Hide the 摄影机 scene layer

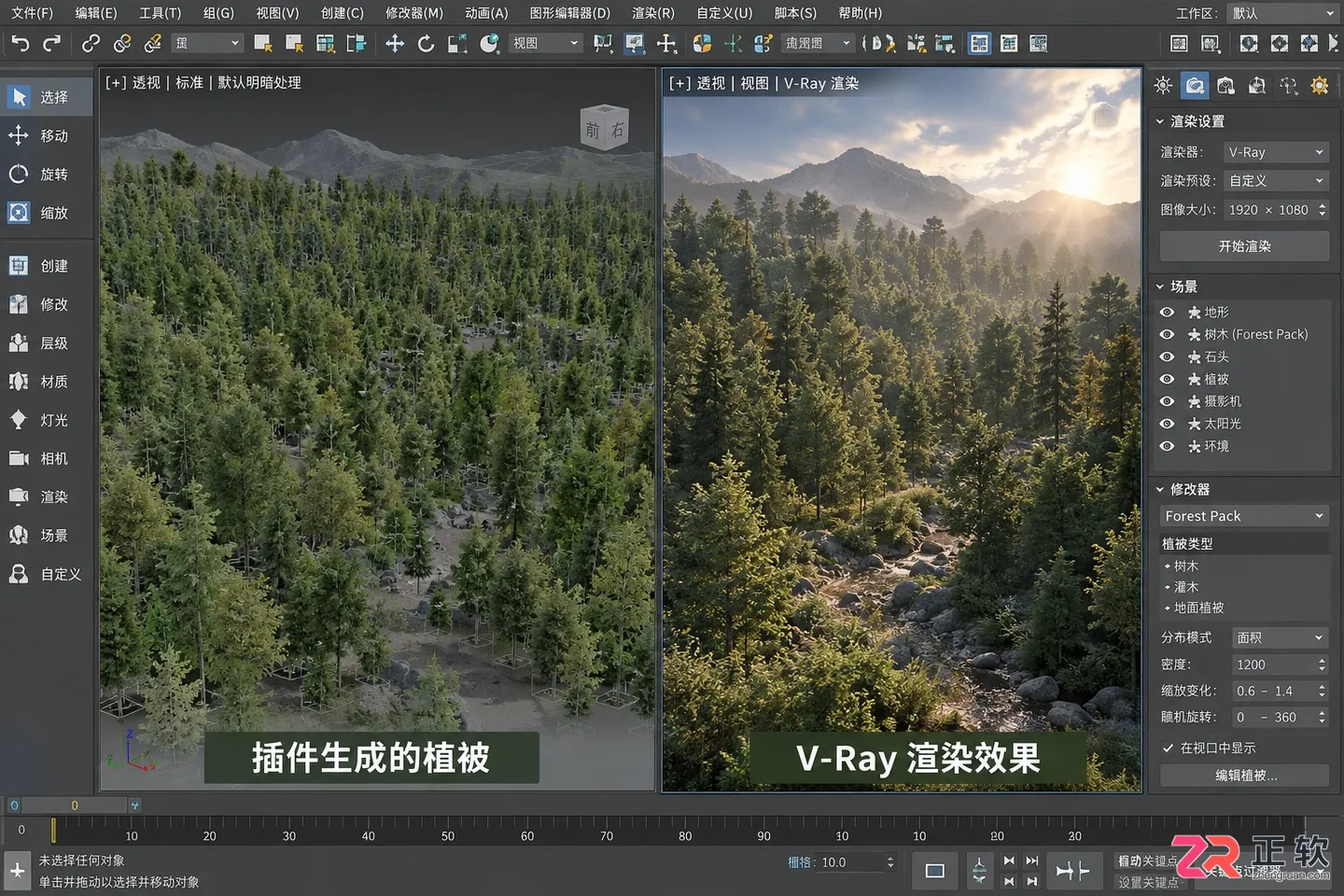1167,401
